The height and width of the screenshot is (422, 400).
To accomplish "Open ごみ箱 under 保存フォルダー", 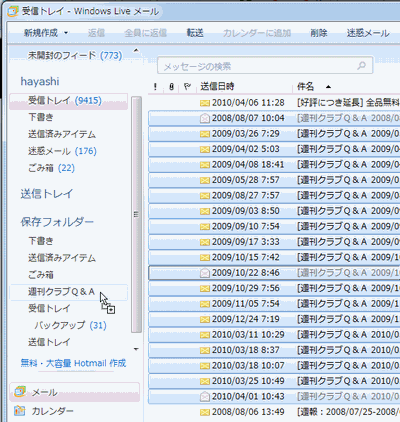I will point(41,275).
